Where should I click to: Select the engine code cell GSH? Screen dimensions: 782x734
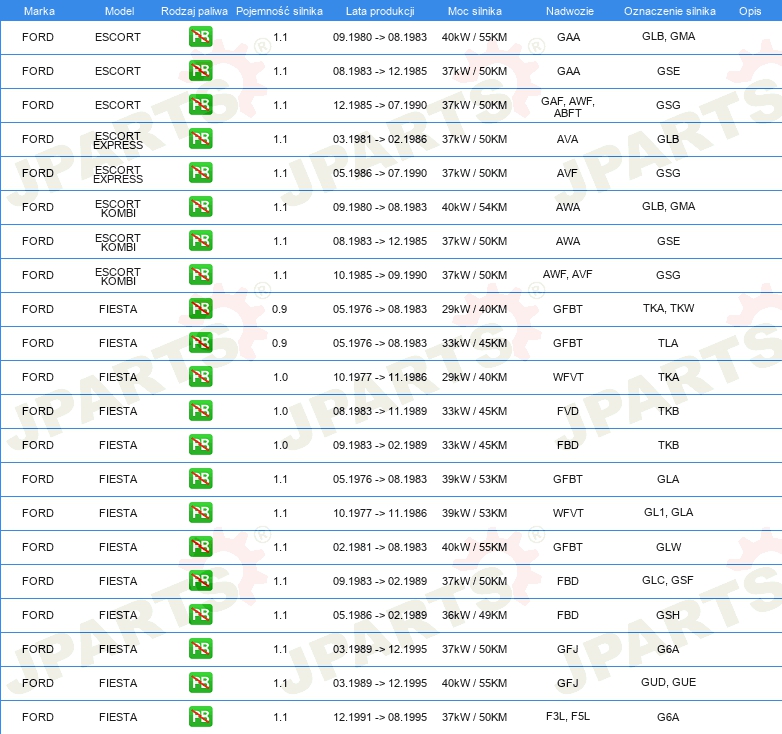(x=668, y=615)
